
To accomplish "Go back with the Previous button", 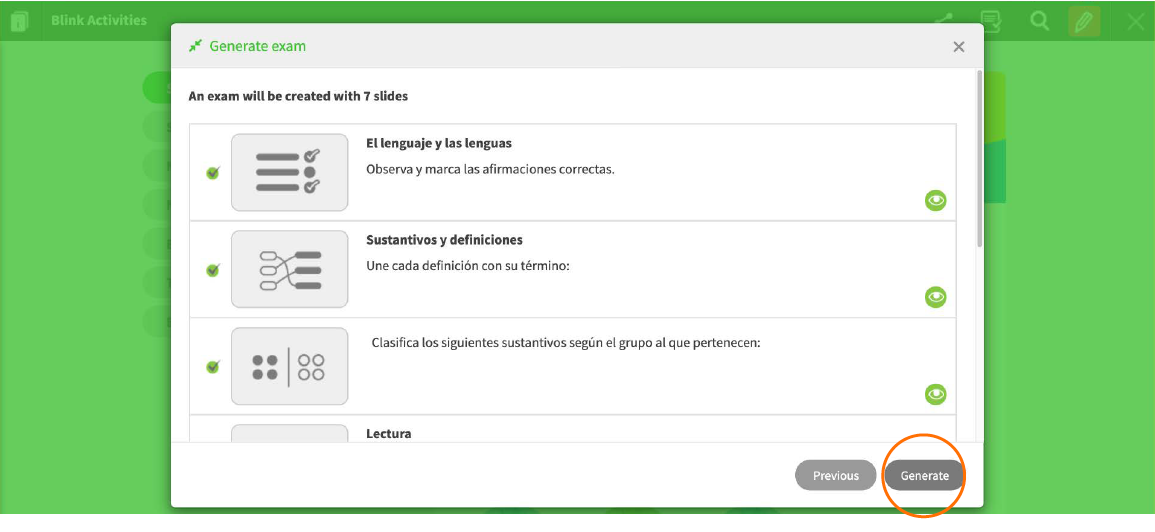I will pos(835,476).
